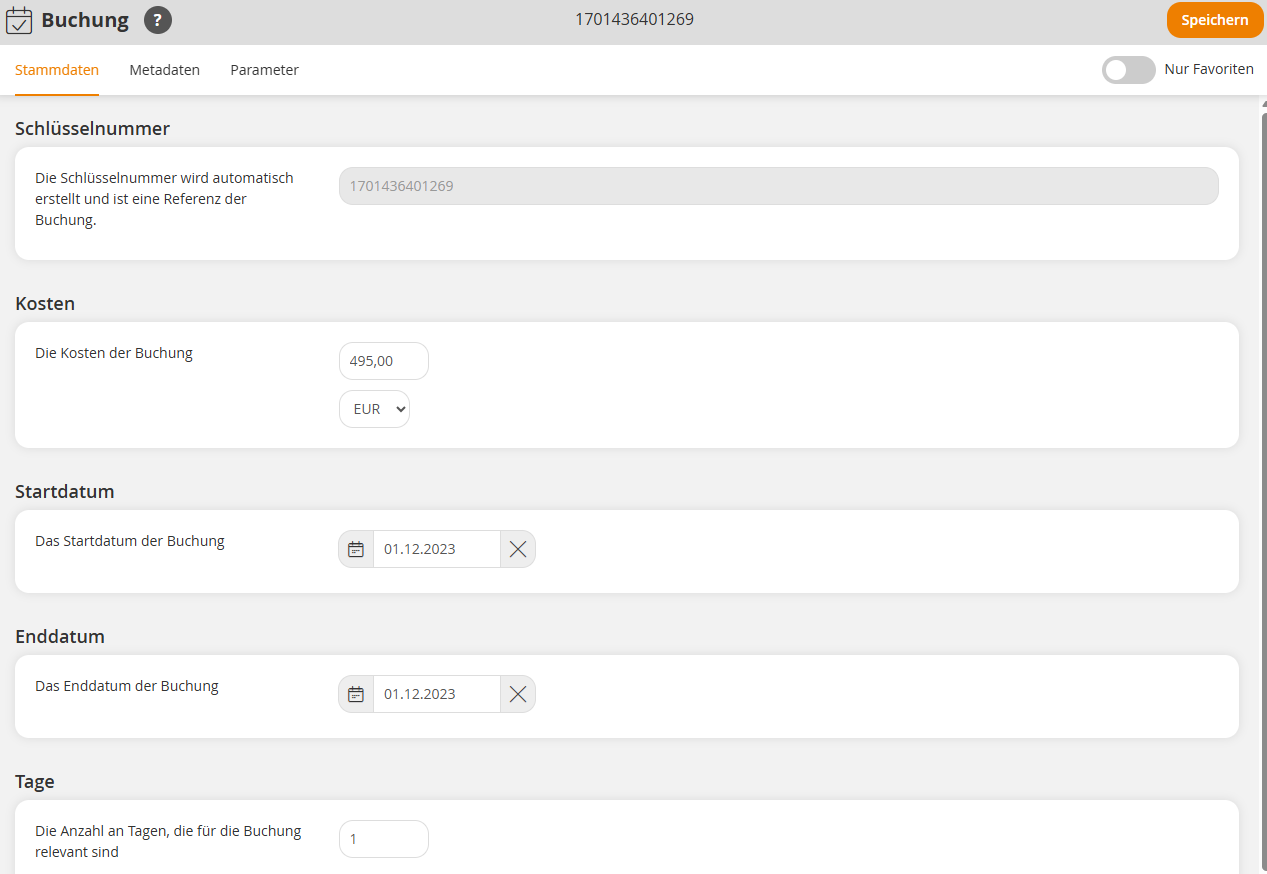Click the Enddatum date field
The height and width of the screenshot is (874, 1267).
(437, 694)
